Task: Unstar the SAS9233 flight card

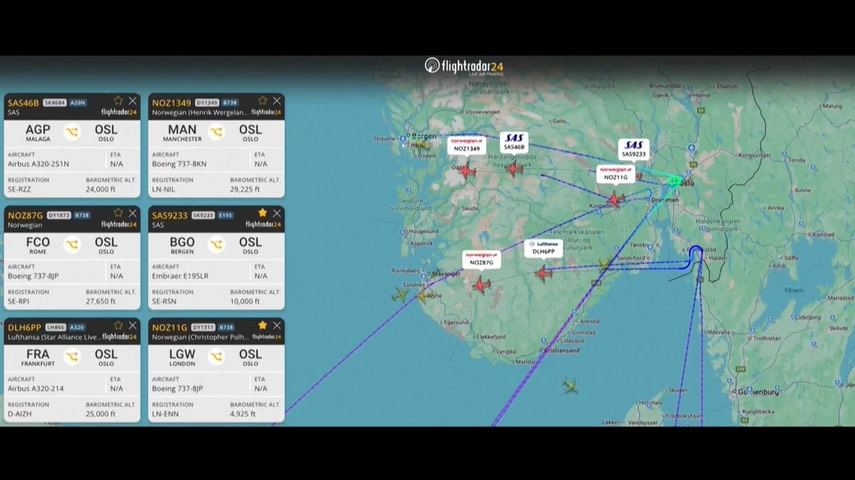Action: 263,213
